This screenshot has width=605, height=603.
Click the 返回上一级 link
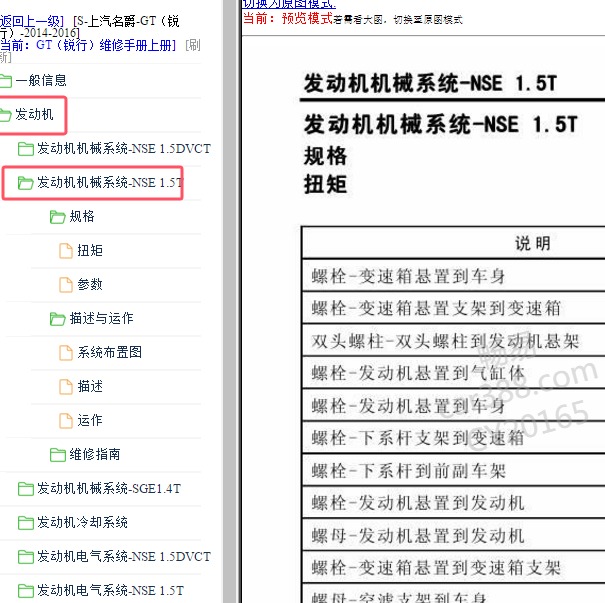click(x=30, y=21)
